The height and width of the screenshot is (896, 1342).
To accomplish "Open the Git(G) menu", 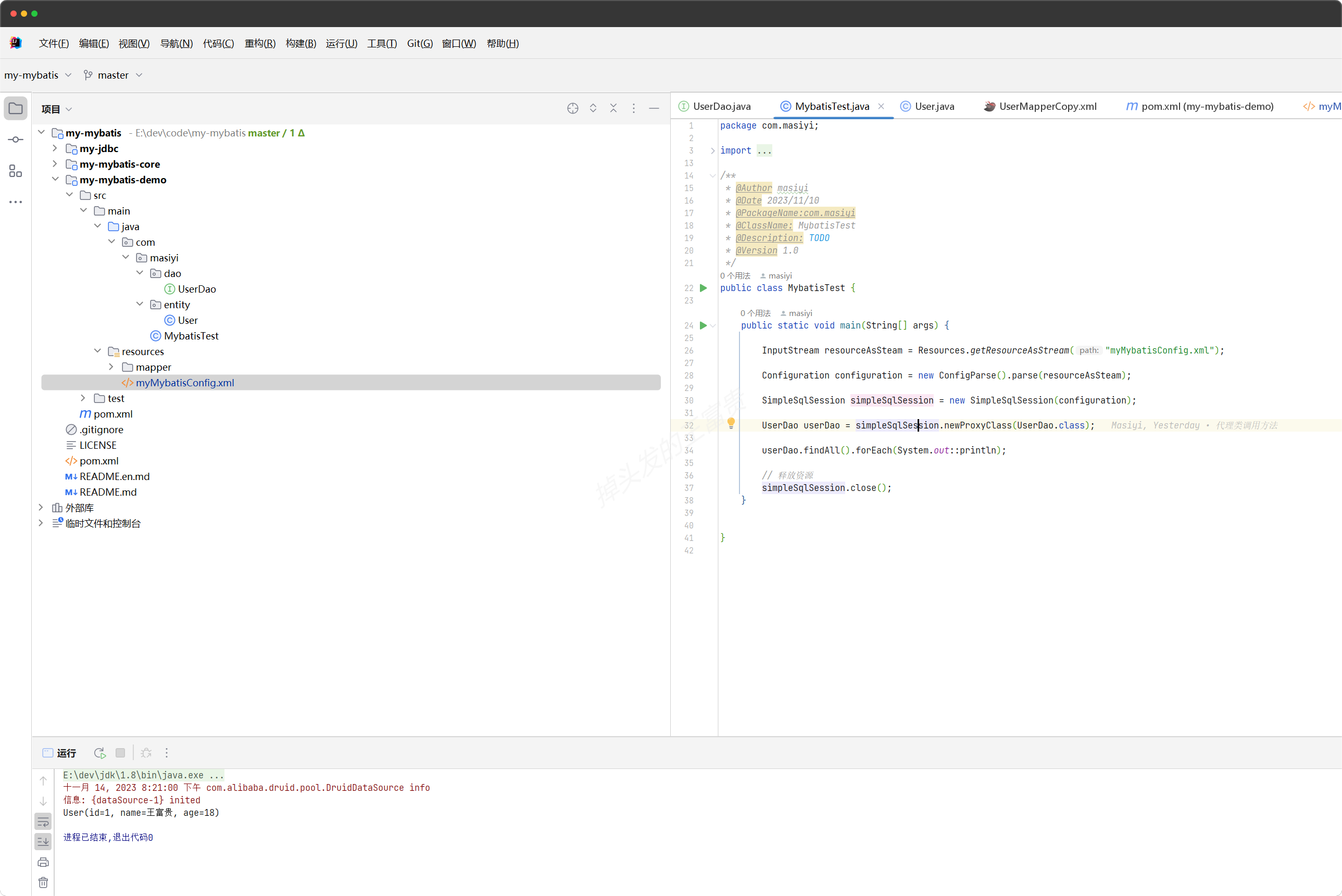I will [x=420, y=43].
